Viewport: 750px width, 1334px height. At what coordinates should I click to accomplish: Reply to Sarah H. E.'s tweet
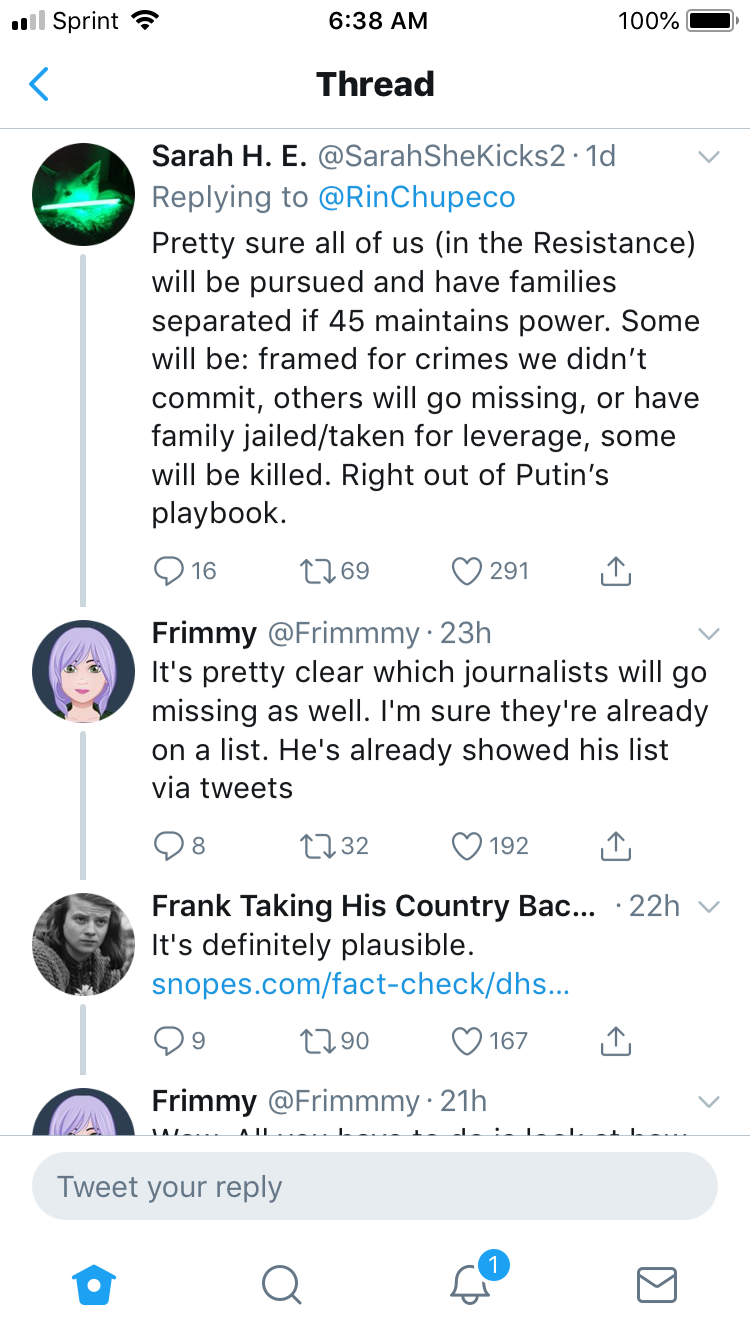tap(166, 571)
